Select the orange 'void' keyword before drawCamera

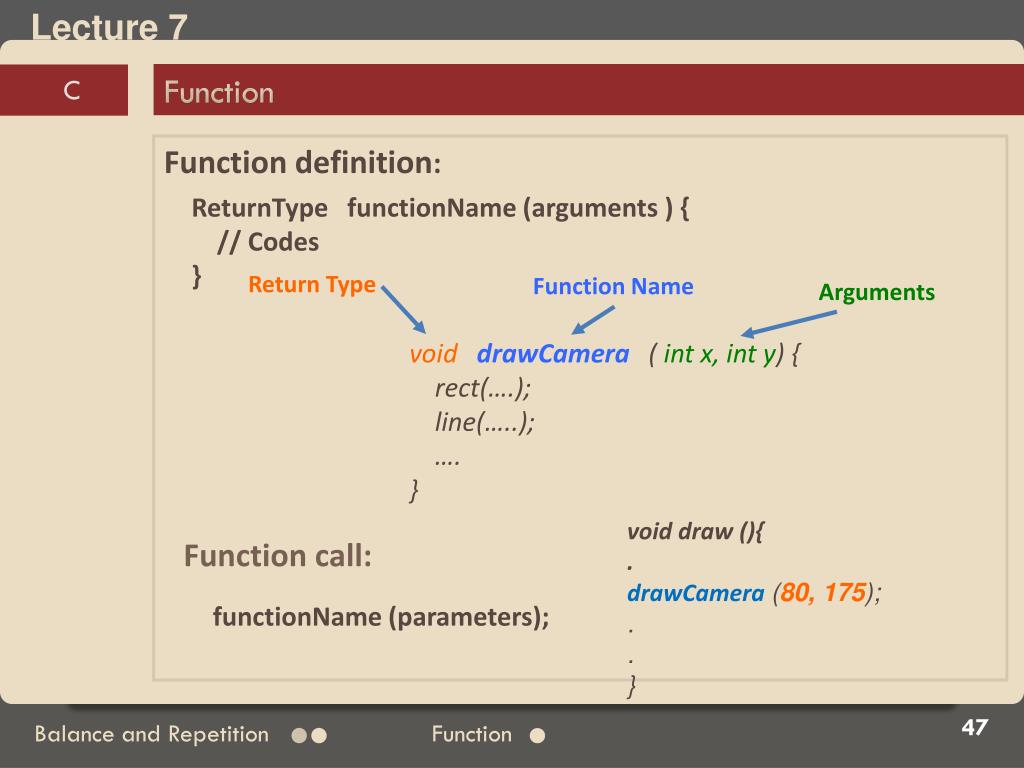coord(433,354)
